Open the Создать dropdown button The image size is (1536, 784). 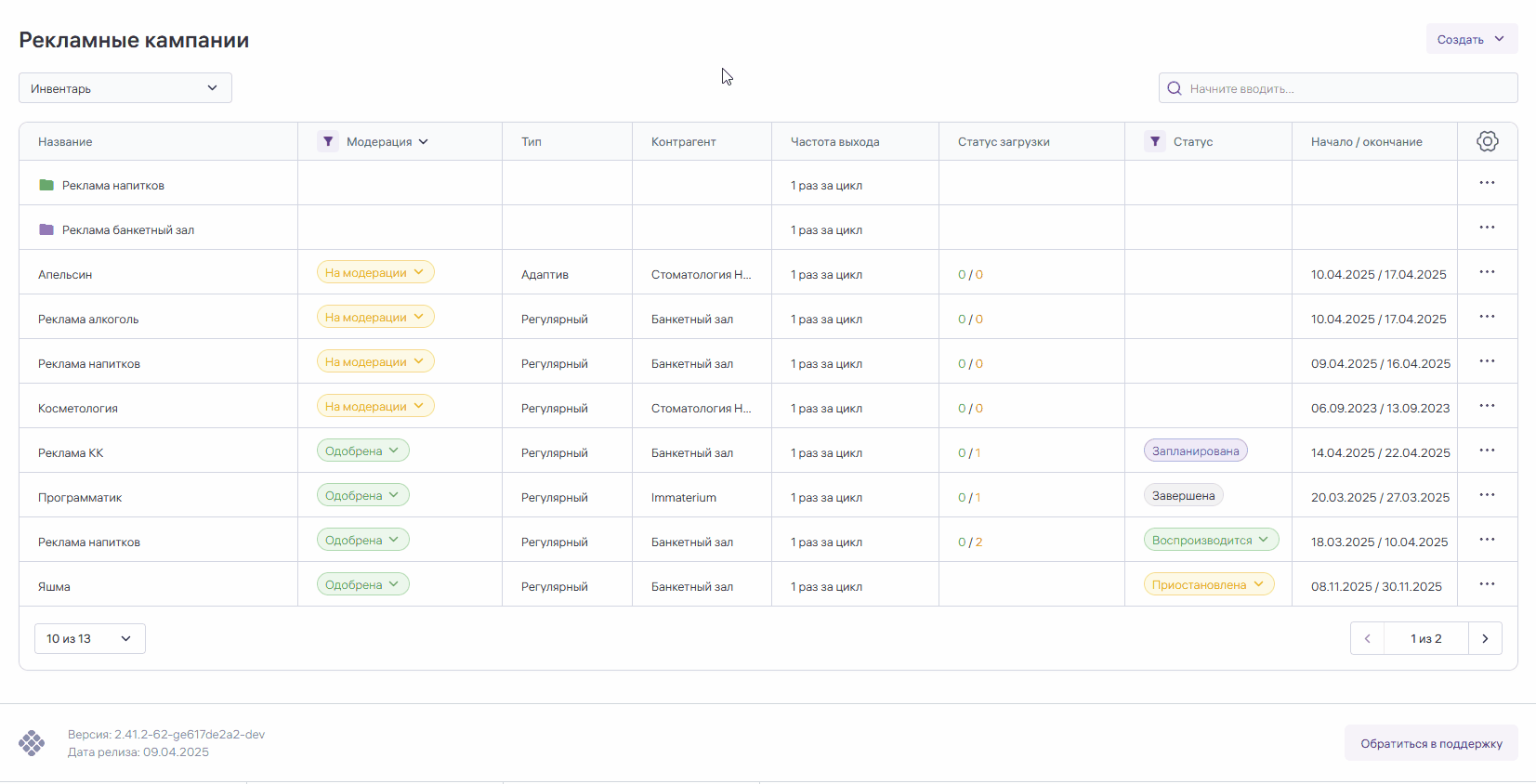coord(1471,39)
